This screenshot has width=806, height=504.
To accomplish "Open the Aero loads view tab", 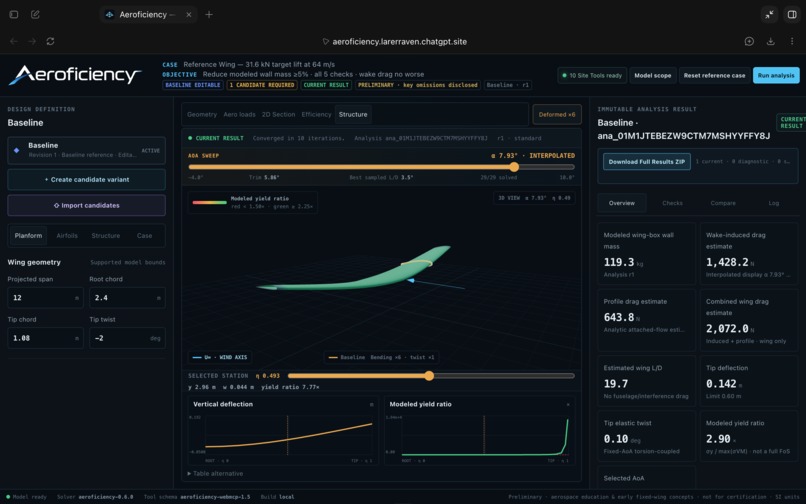I will pyautogui.click(x=239, y=114).
